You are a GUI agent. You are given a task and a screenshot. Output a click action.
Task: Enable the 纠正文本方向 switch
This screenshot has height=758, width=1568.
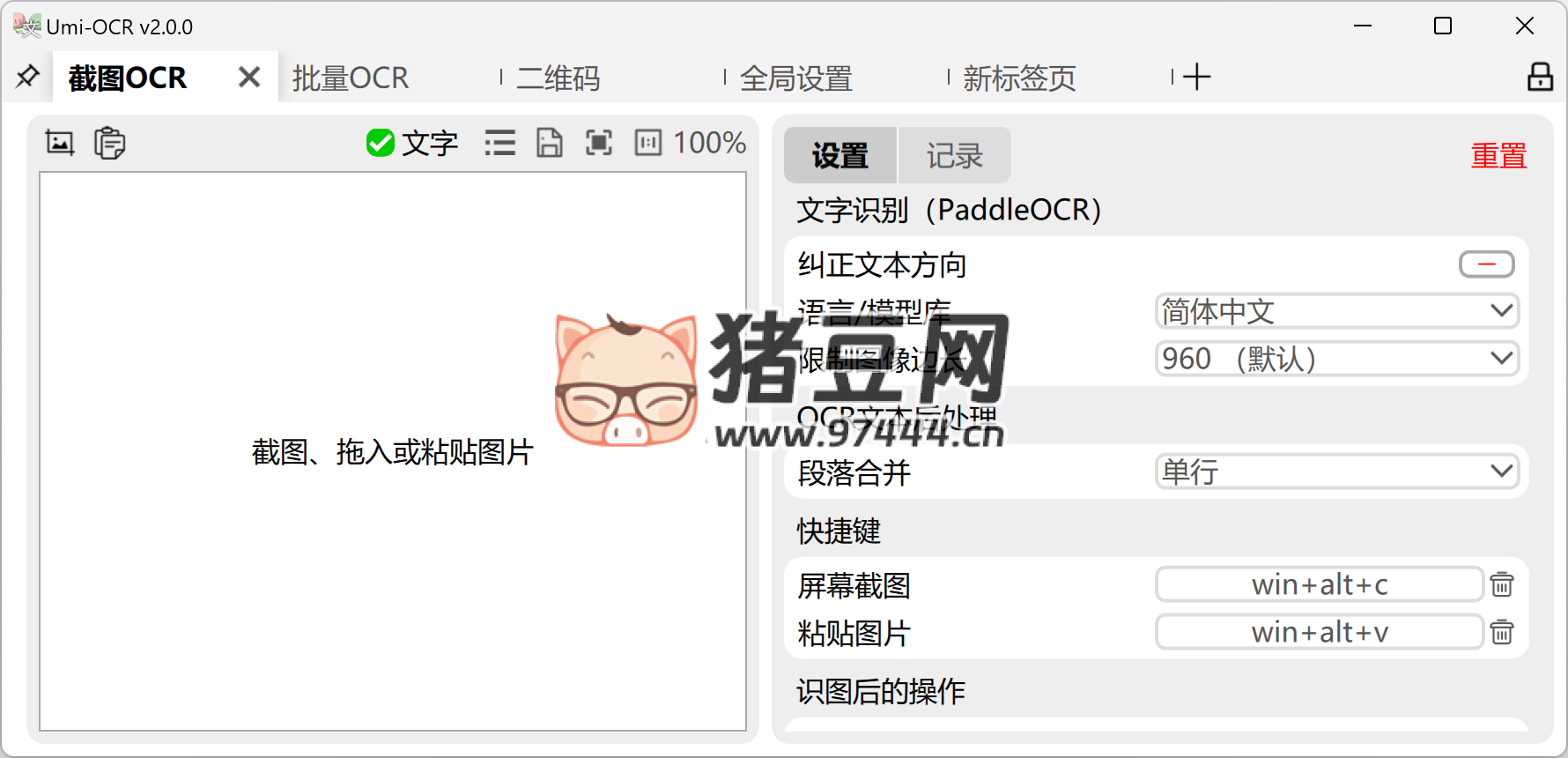[x=1486, y=264]
